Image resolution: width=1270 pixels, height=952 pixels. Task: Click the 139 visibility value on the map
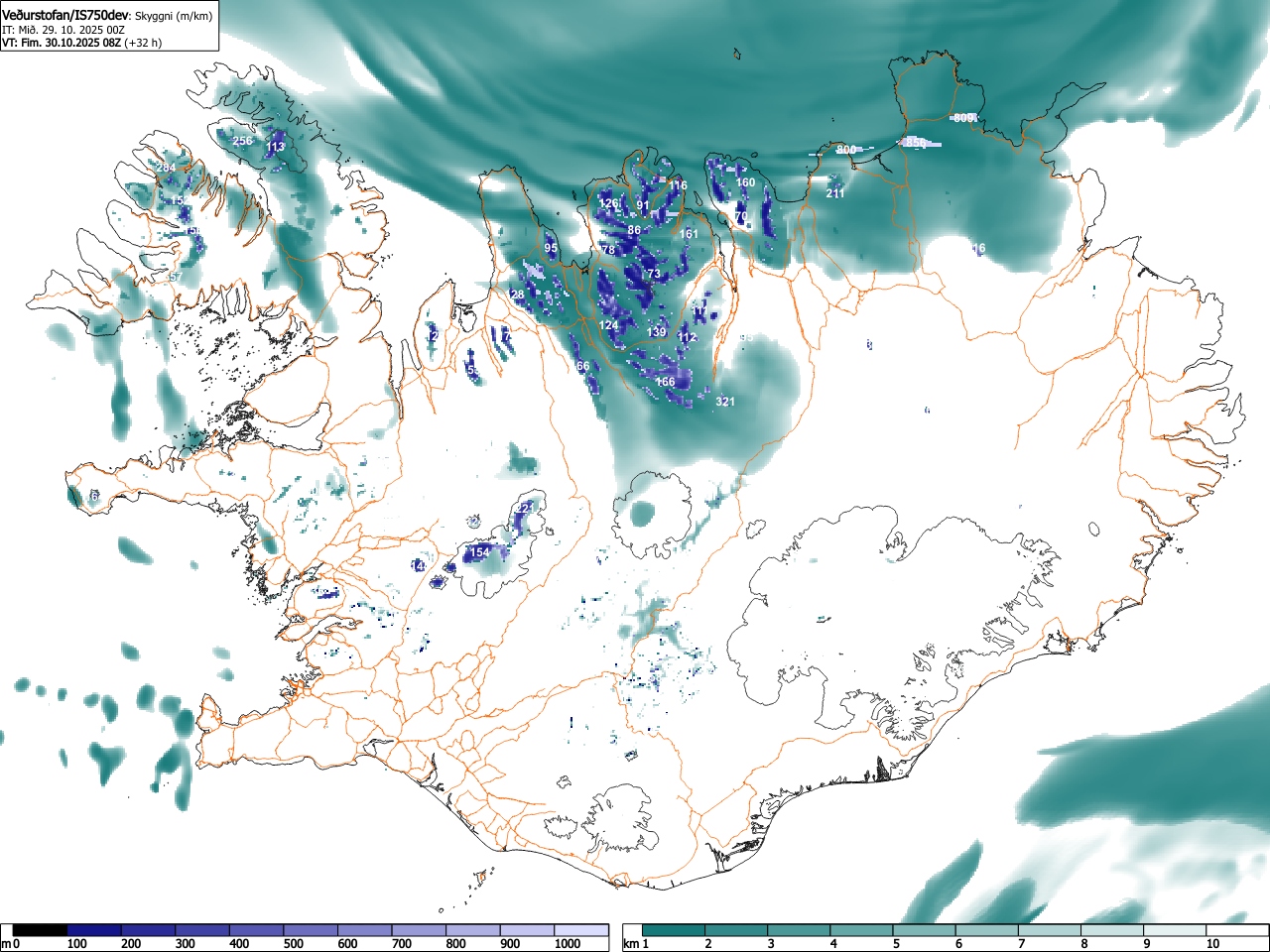(657, 332)
